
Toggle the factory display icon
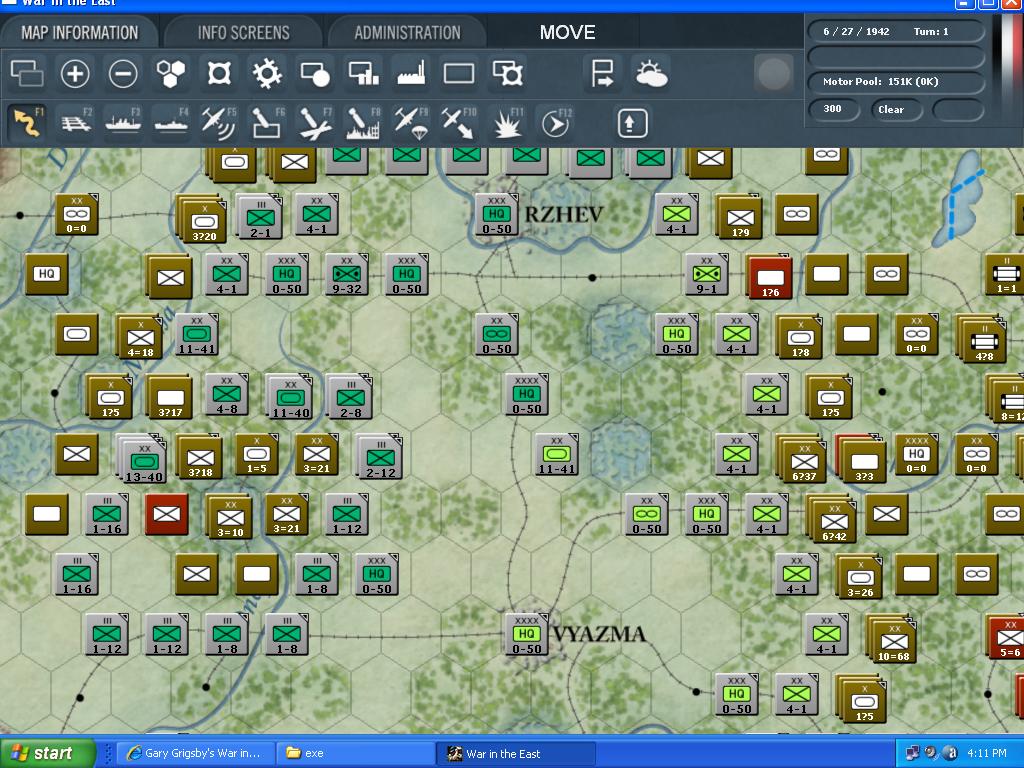[x=411, y=73]
